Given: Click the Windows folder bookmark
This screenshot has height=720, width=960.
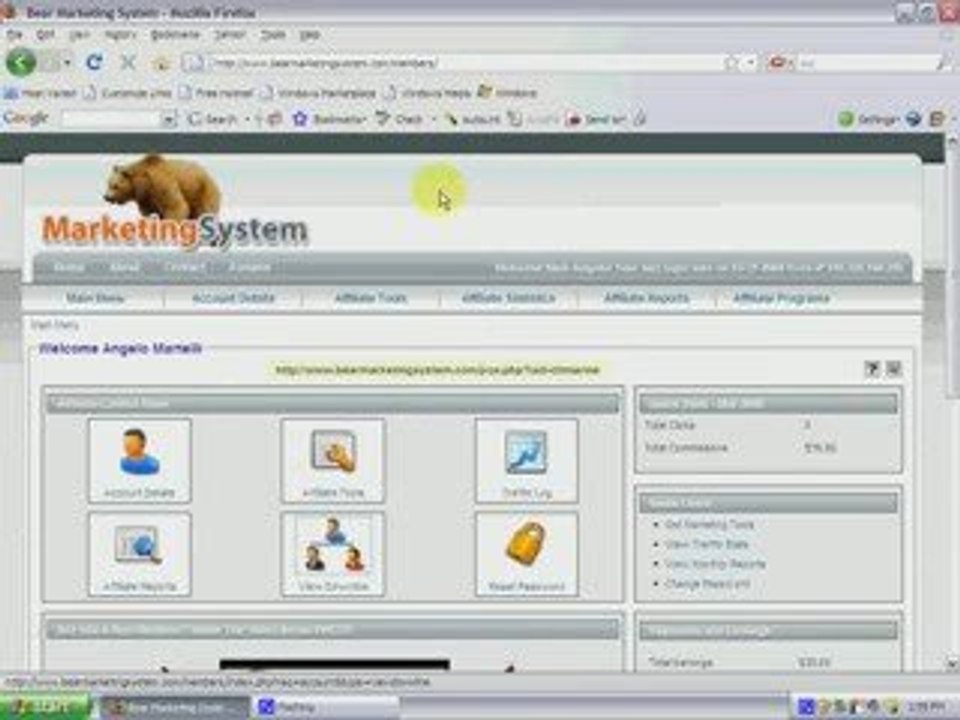Looking at the screenshot, I should [508, 93].
